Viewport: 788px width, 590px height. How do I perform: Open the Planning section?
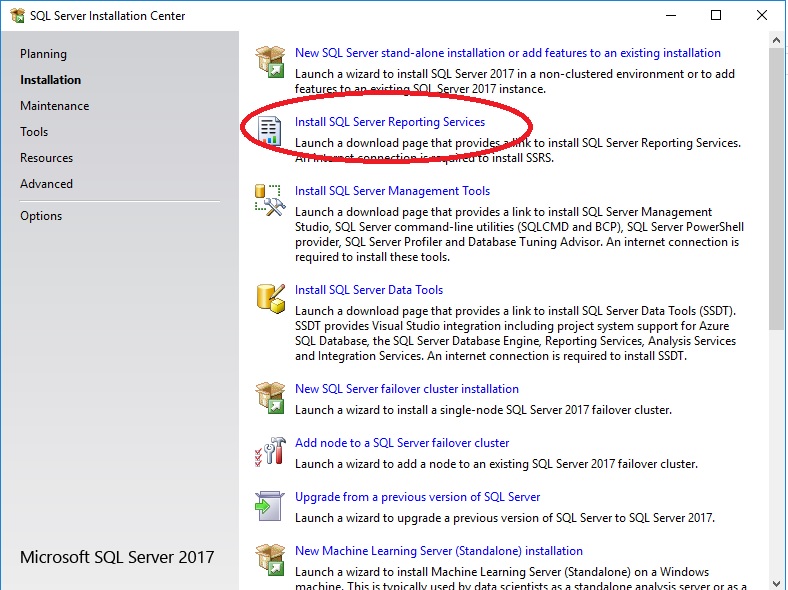pos(43,54)
